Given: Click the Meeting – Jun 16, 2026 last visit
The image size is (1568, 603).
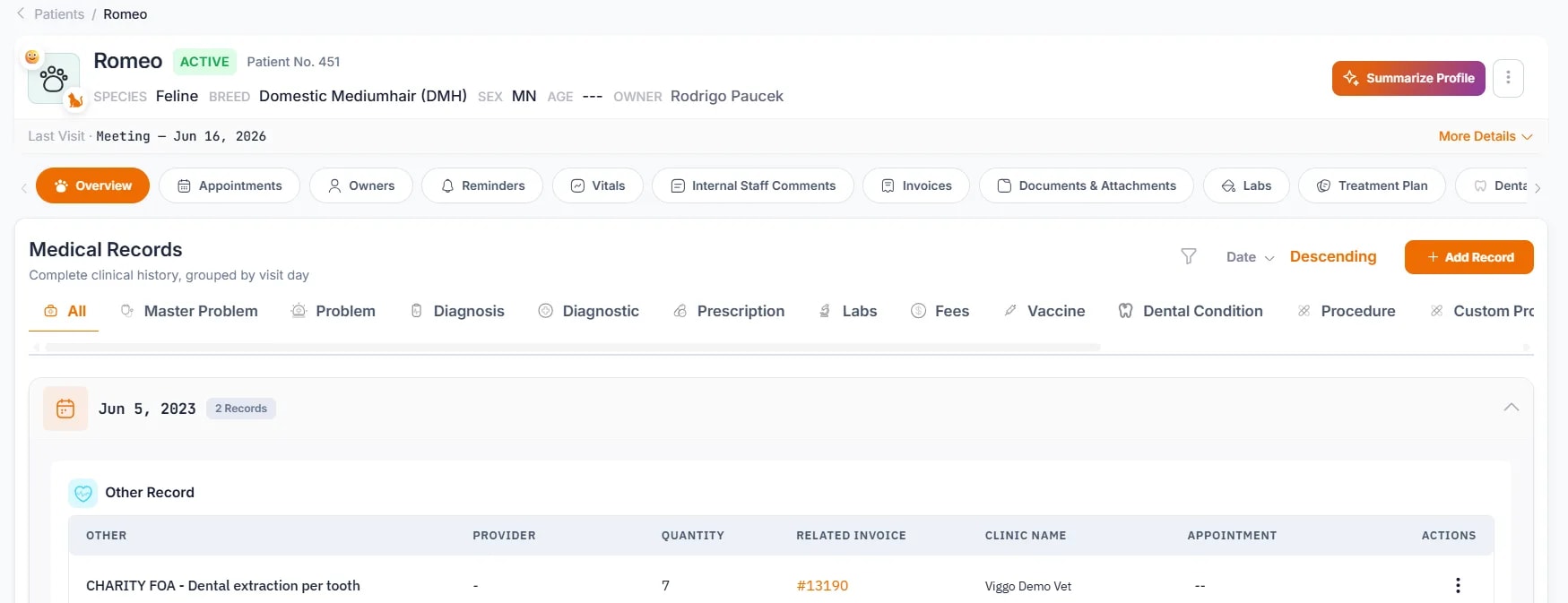Looking at the screenshot, I should 181,136.
